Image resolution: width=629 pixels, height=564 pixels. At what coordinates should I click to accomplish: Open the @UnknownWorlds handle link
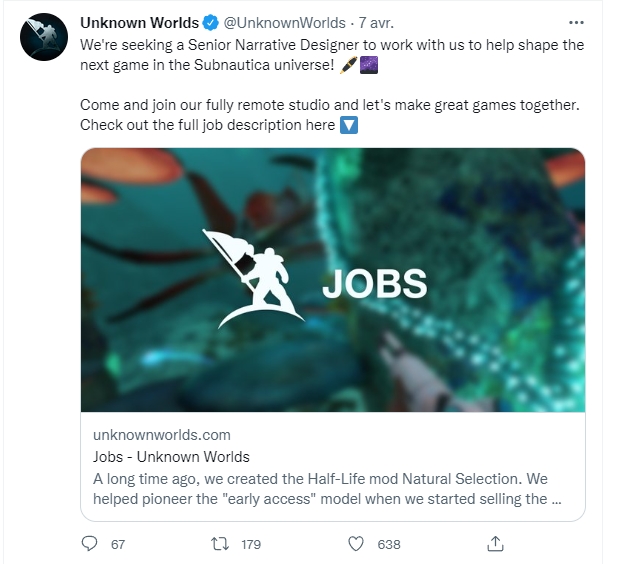click(x=284, y=23)
